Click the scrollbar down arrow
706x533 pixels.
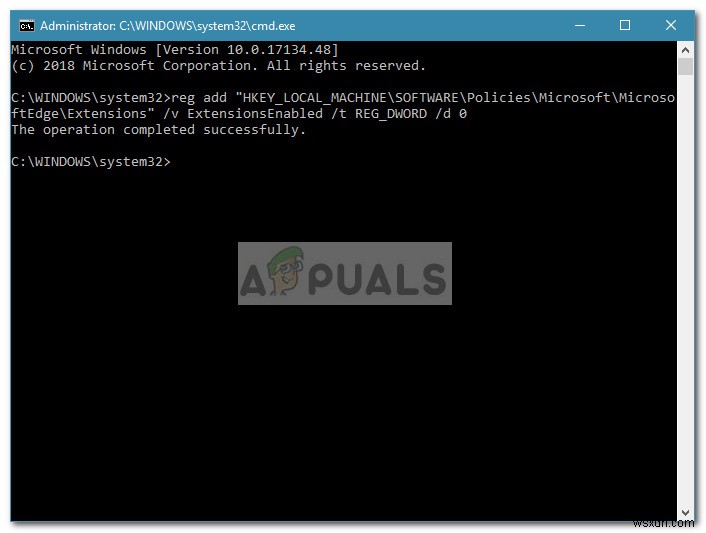click(x=685, y=513)
